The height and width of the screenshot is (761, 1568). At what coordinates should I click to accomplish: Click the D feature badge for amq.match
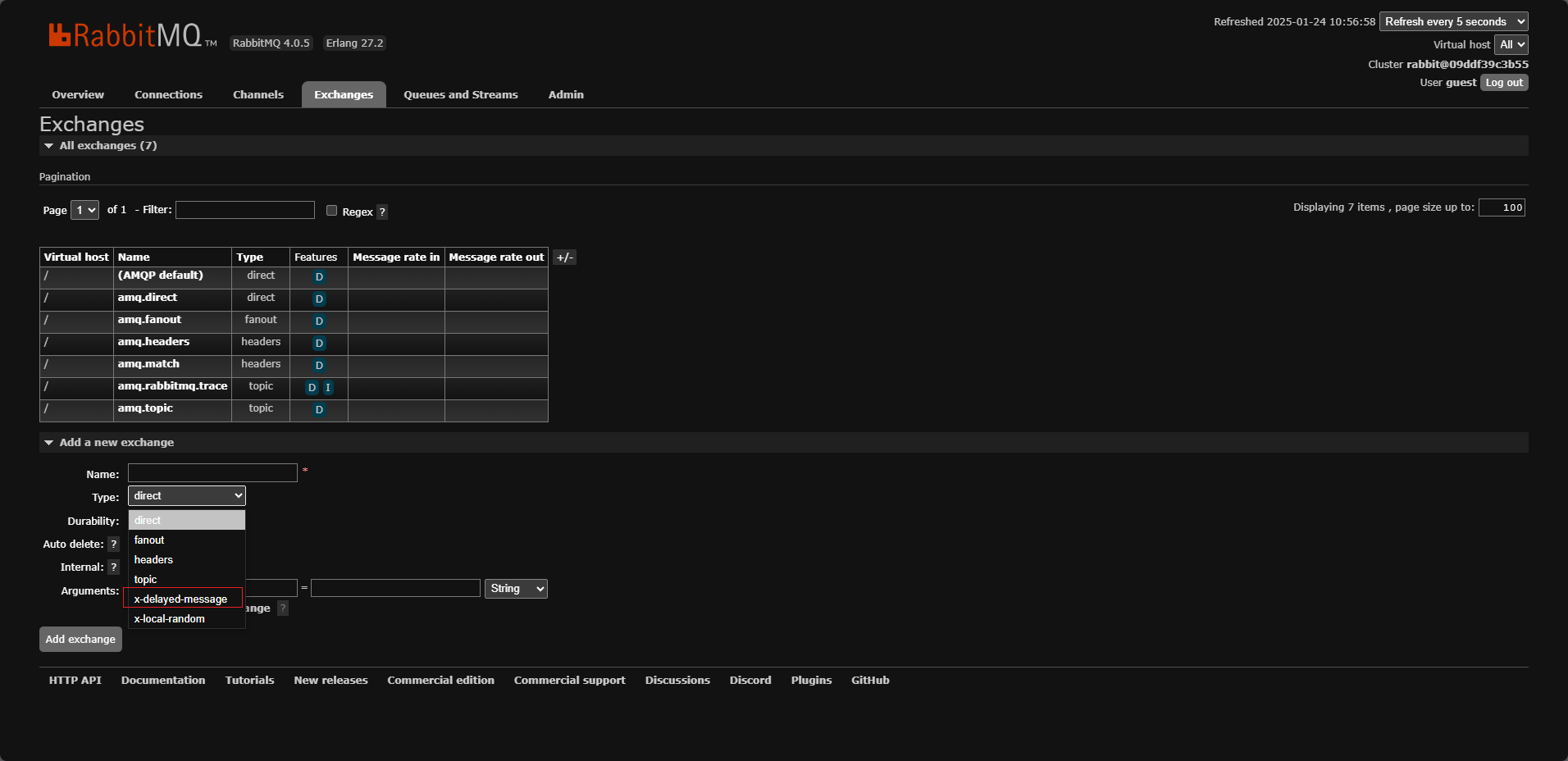[x=319, y=366]
